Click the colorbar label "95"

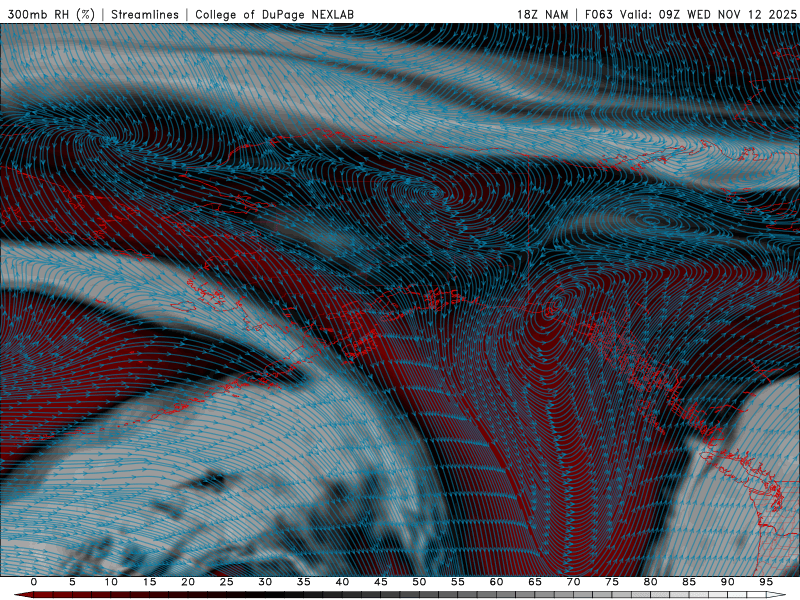point(766,582)
